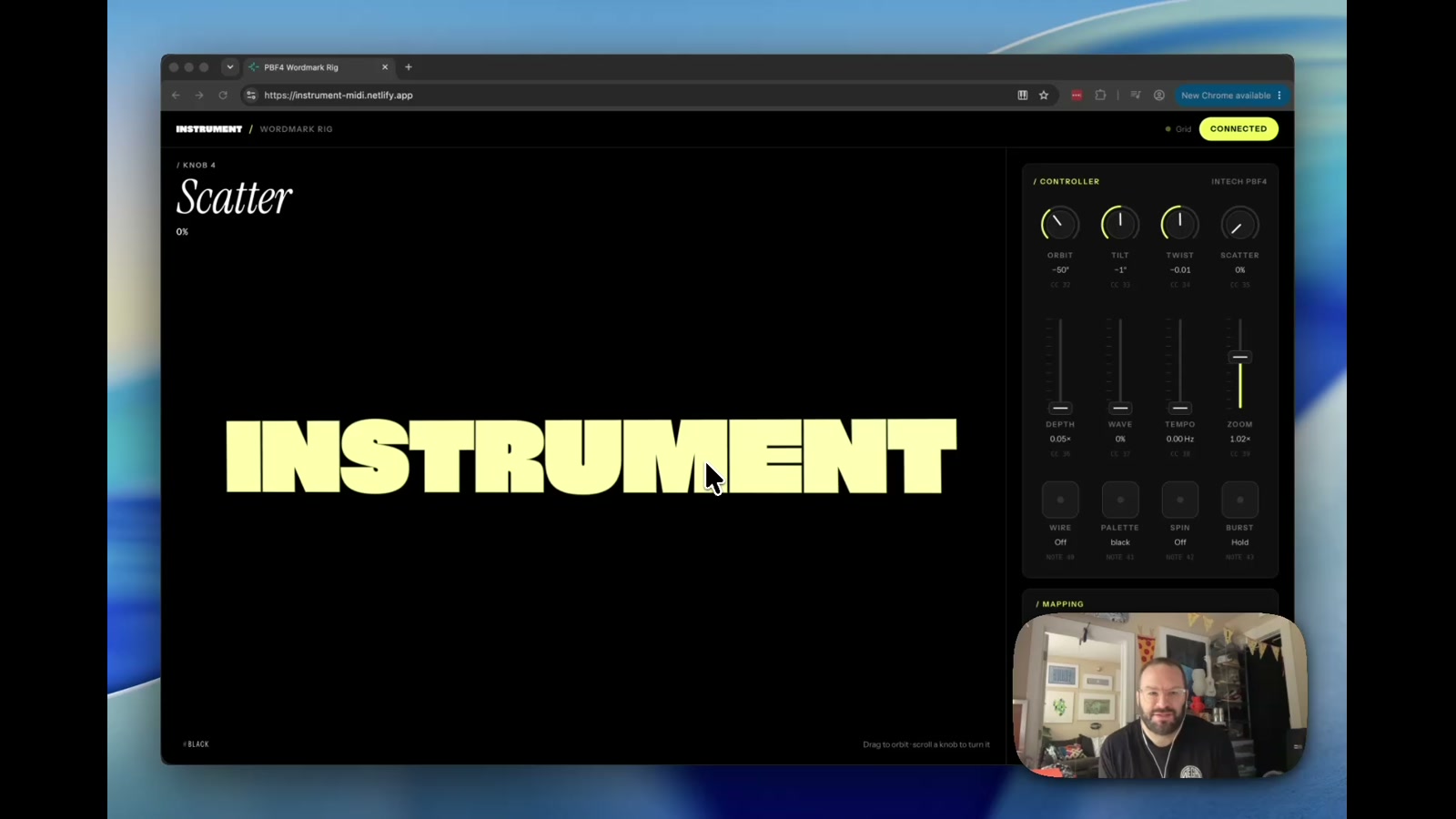Click the CONNECTED status button
This screenshot has width=1456, height=819.
tap(1239, 129)
